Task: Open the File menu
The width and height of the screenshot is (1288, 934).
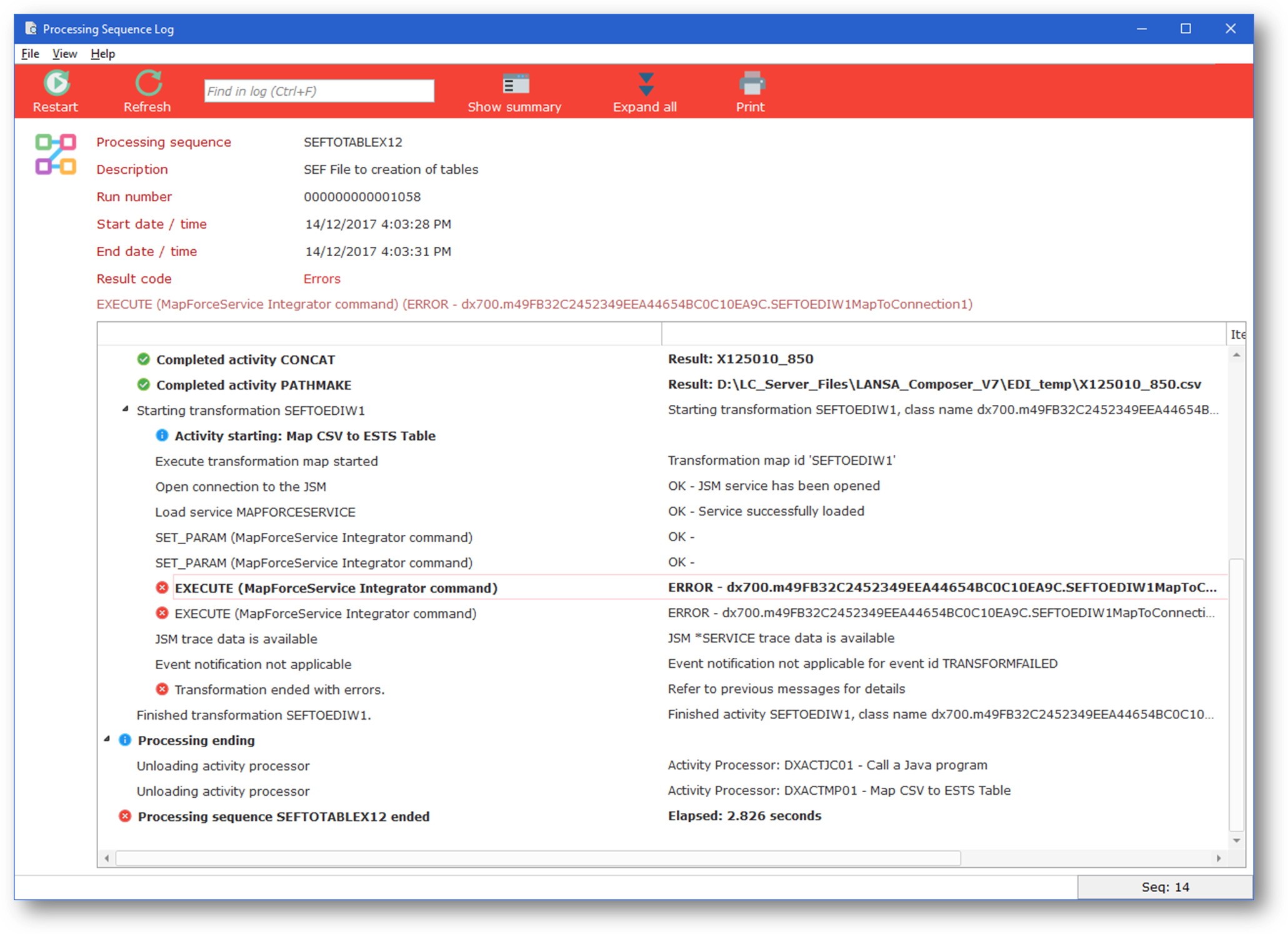Action: (30, 54)
